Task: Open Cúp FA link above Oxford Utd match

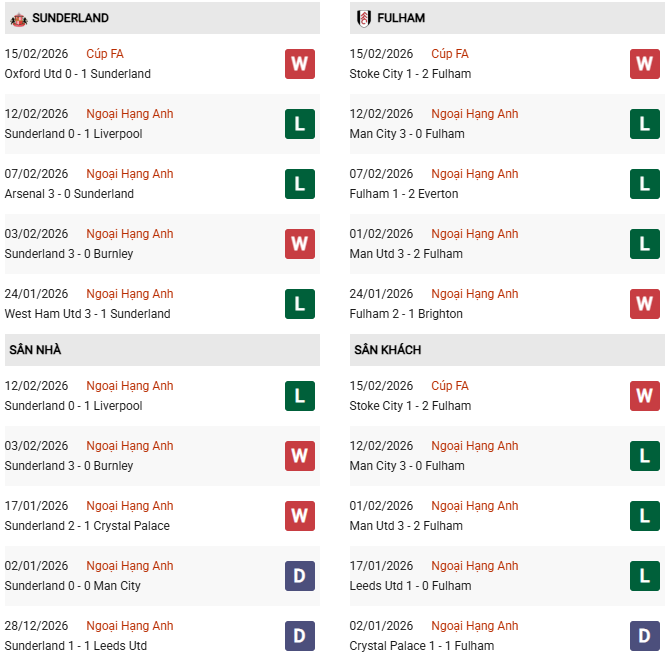Action: click(105, 54)
